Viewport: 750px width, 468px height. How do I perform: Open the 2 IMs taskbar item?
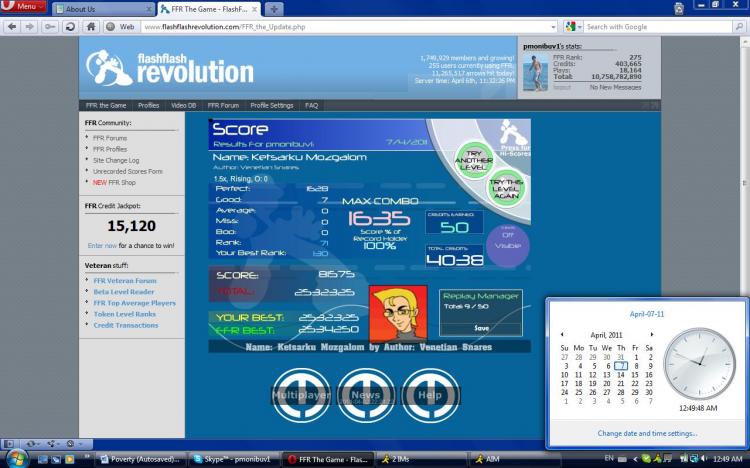(x=420, y=459)
